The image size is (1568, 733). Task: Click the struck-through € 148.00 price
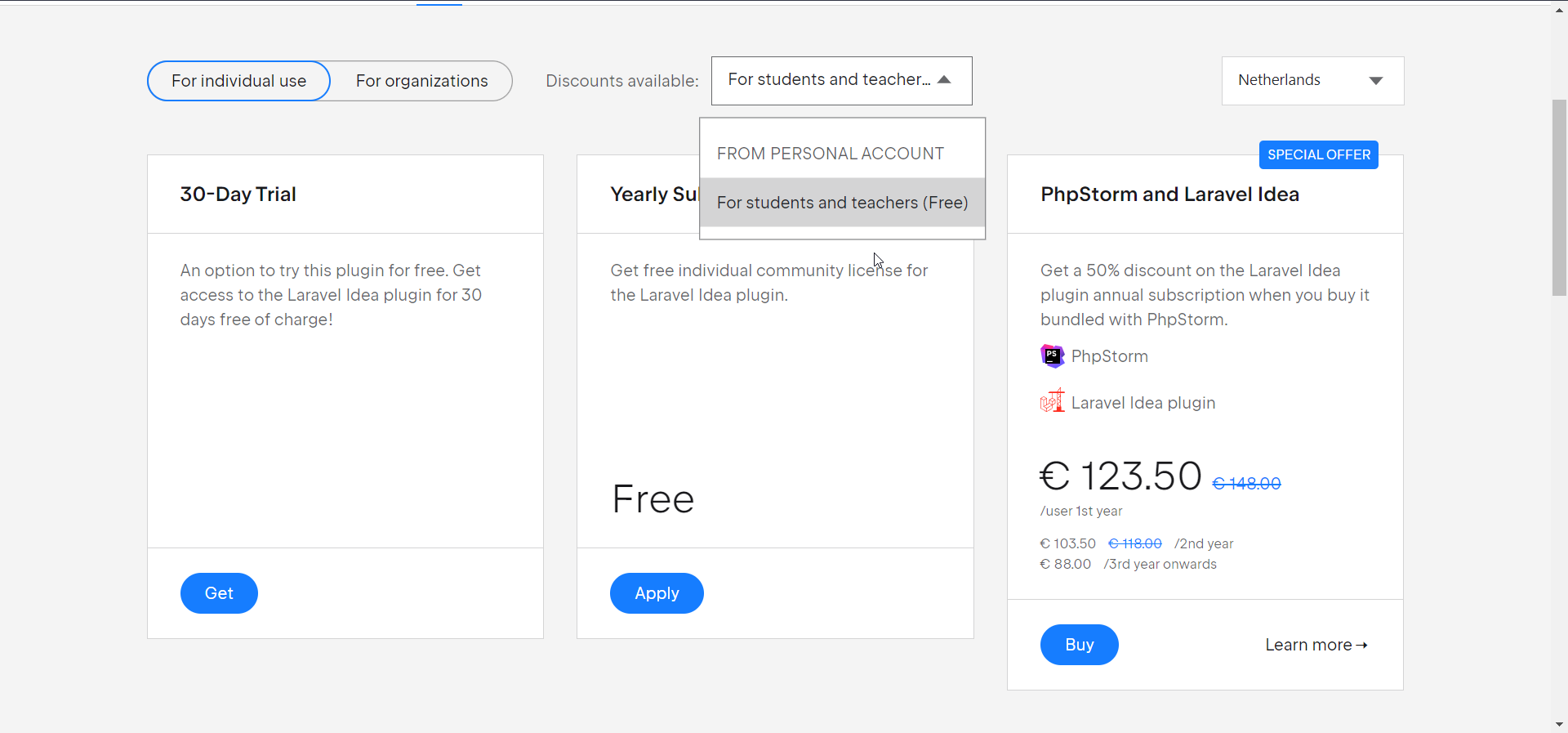[1246, 484]
